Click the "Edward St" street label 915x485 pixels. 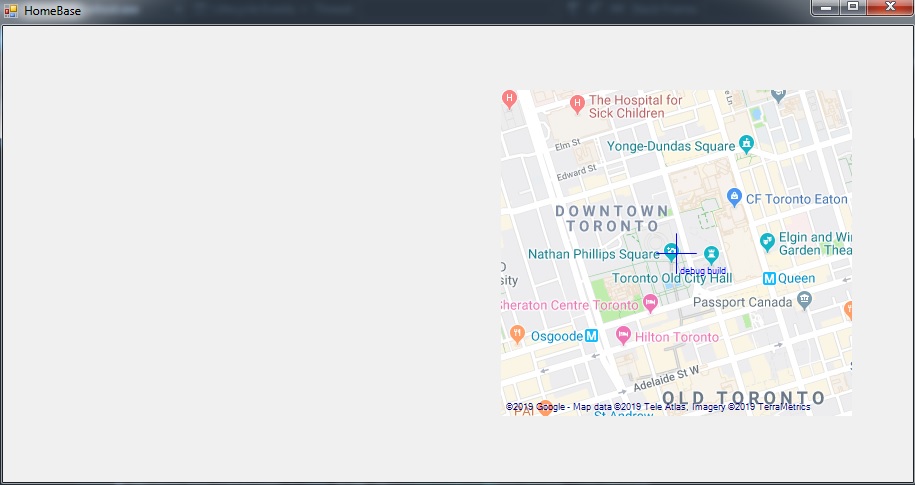[577, 172]
